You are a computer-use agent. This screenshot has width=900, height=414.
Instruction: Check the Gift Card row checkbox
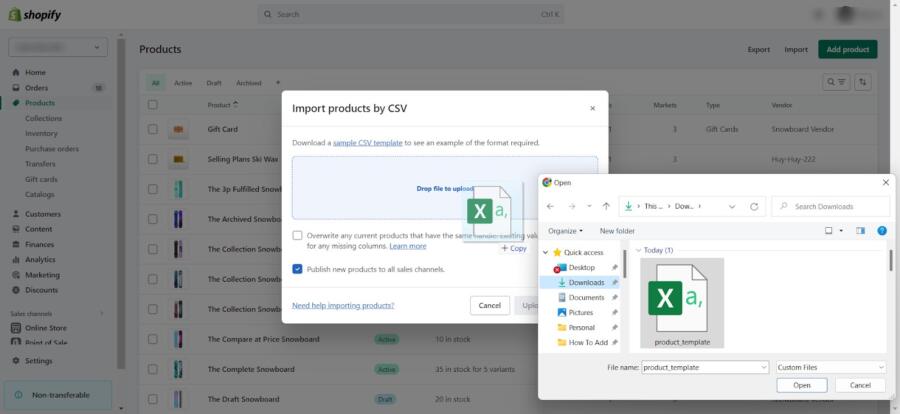pos(153,129)
